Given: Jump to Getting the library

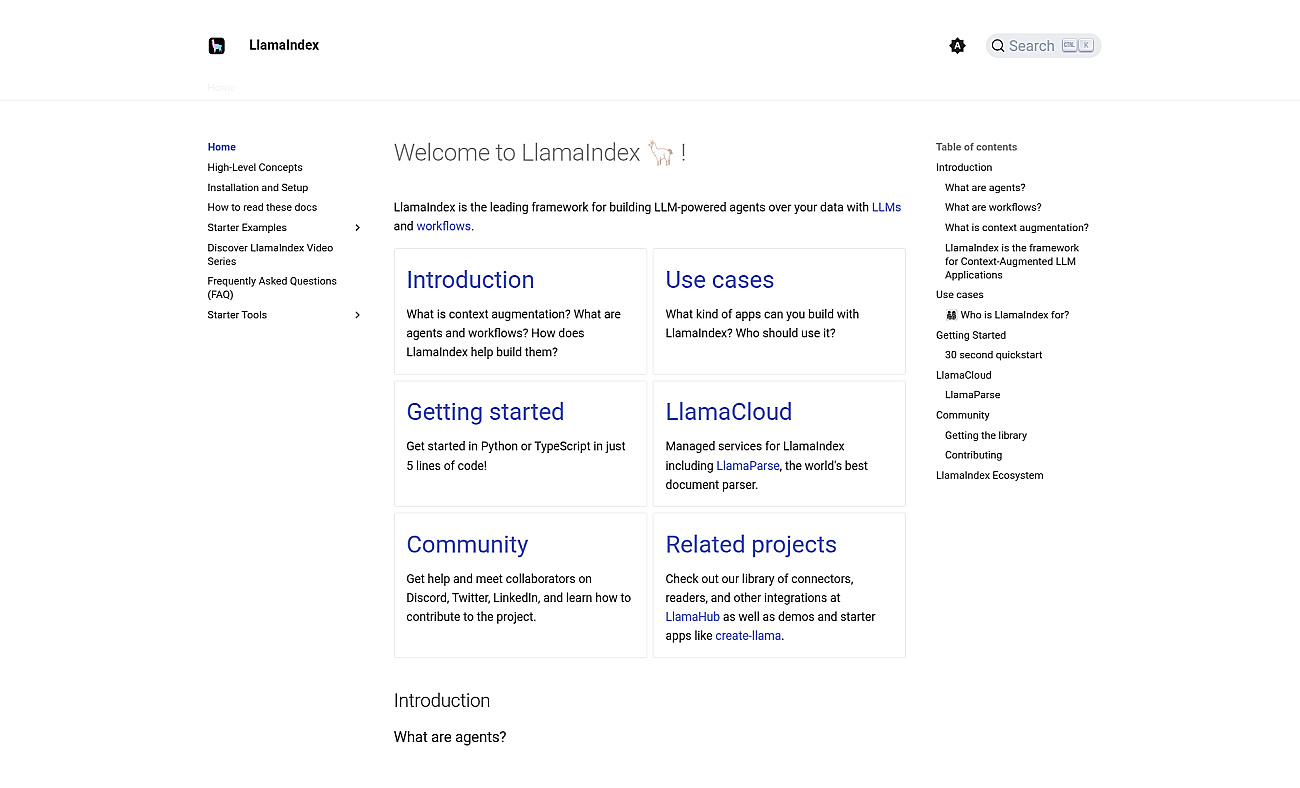Looking at the screenshot, I should (986, 435).
